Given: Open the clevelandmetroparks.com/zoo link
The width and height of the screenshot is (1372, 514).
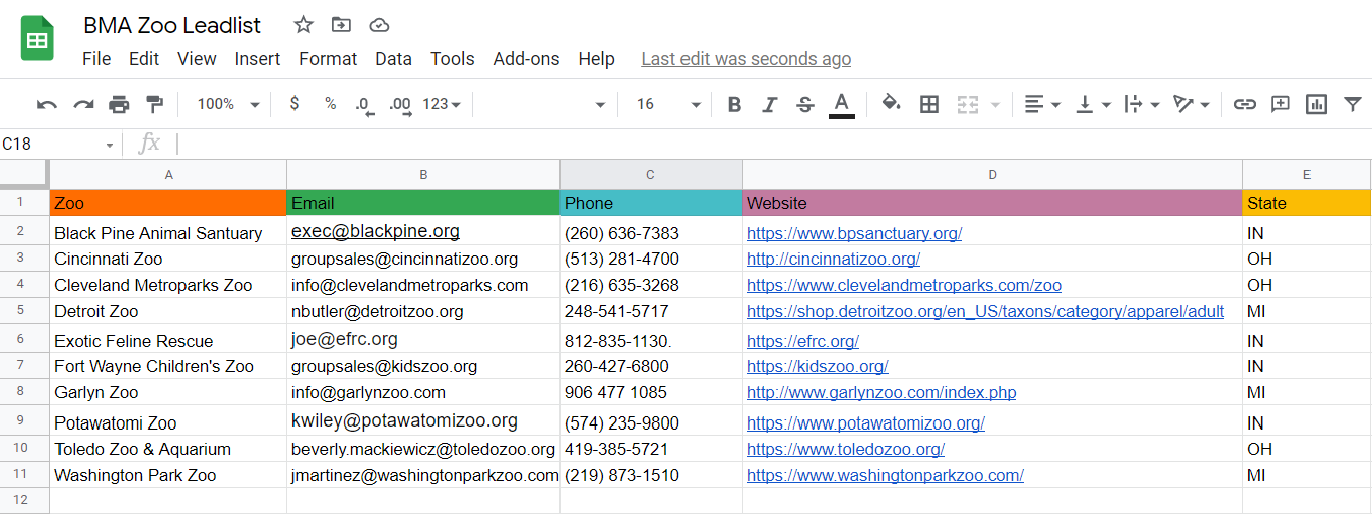Looking at the screenshot, I should coord(904,285).
